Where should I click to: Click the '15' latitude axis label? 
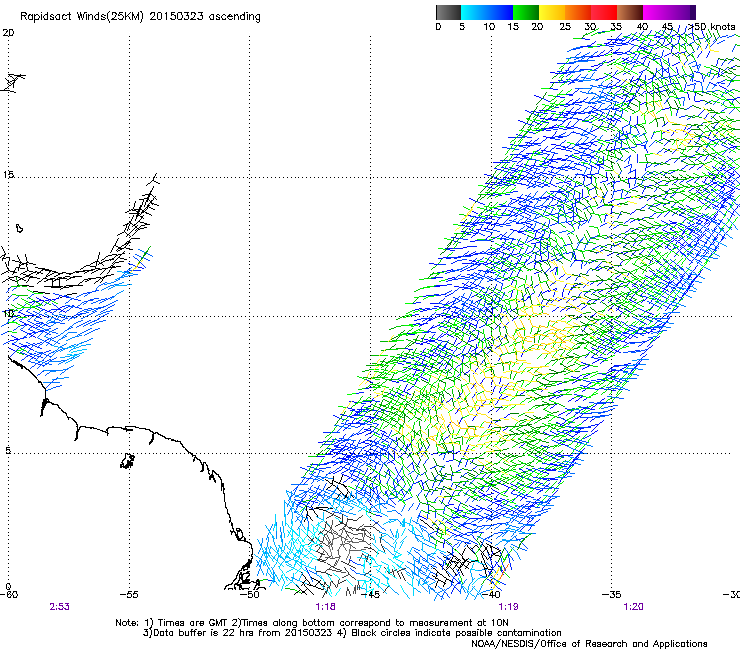[8, 175]
